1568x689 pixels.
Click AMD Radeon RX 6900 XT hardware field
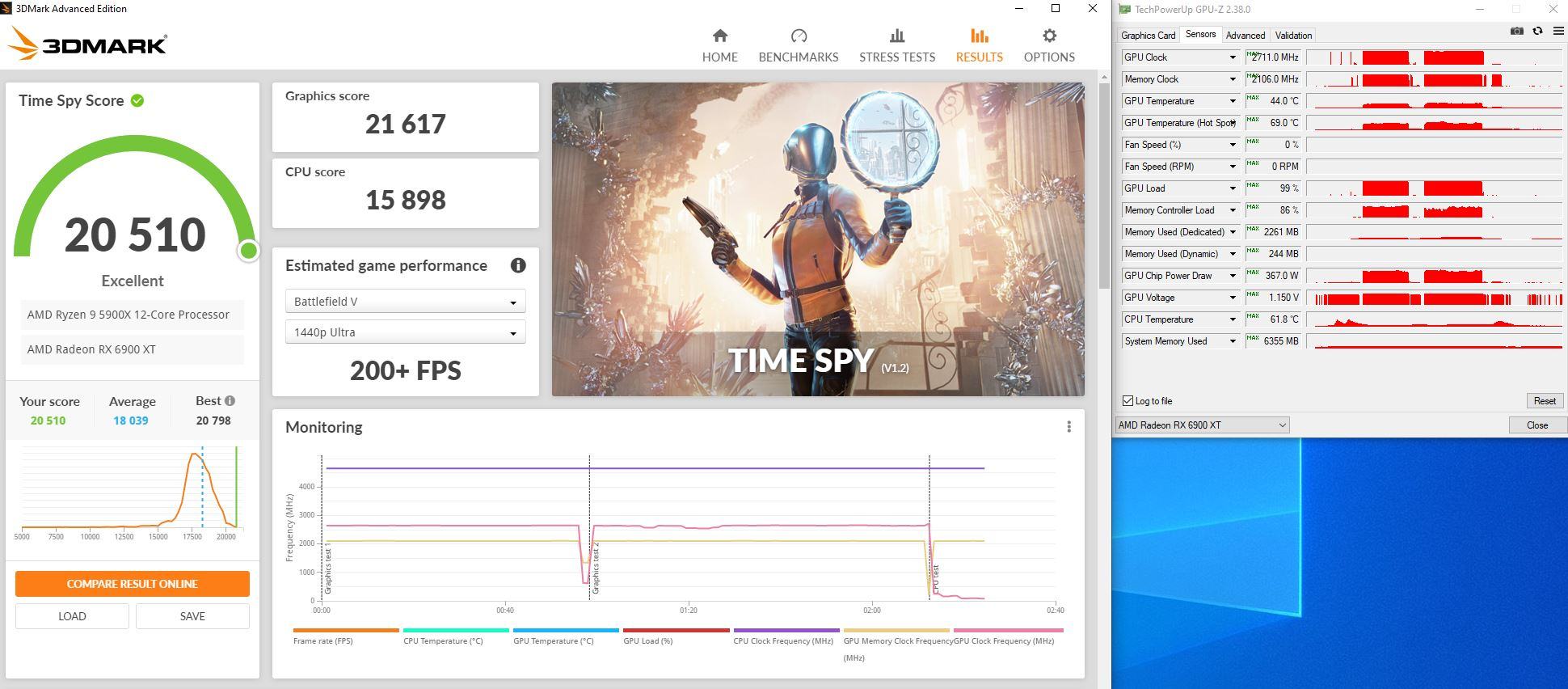132,349
